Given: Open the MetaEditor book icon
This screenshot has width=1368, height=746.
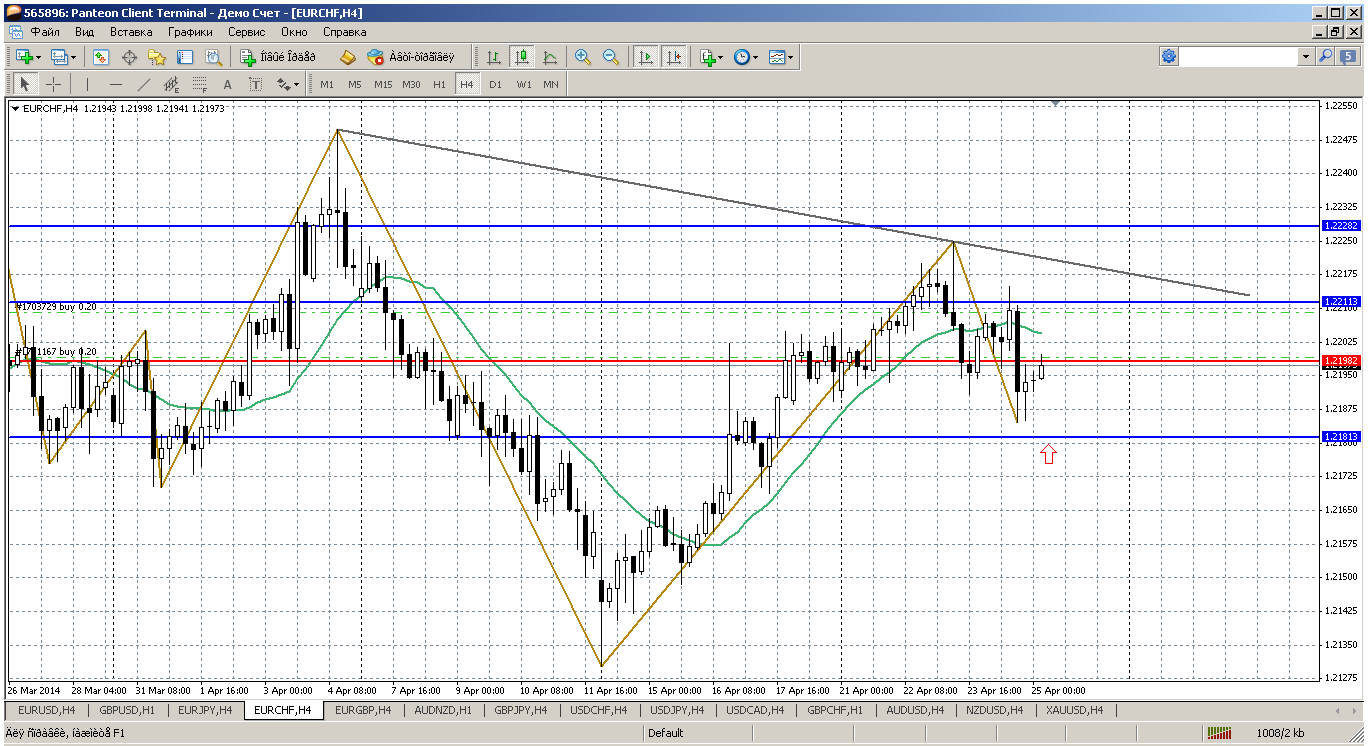Looking at the screenshot, I should pyautogui.click(x=348, y=57).
